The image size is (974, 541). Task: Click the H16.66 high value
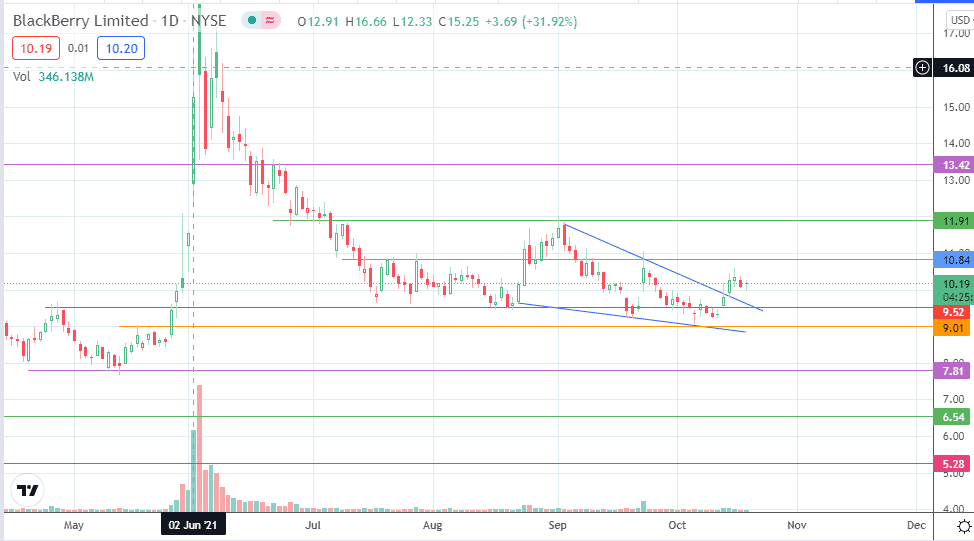[366, 22]
